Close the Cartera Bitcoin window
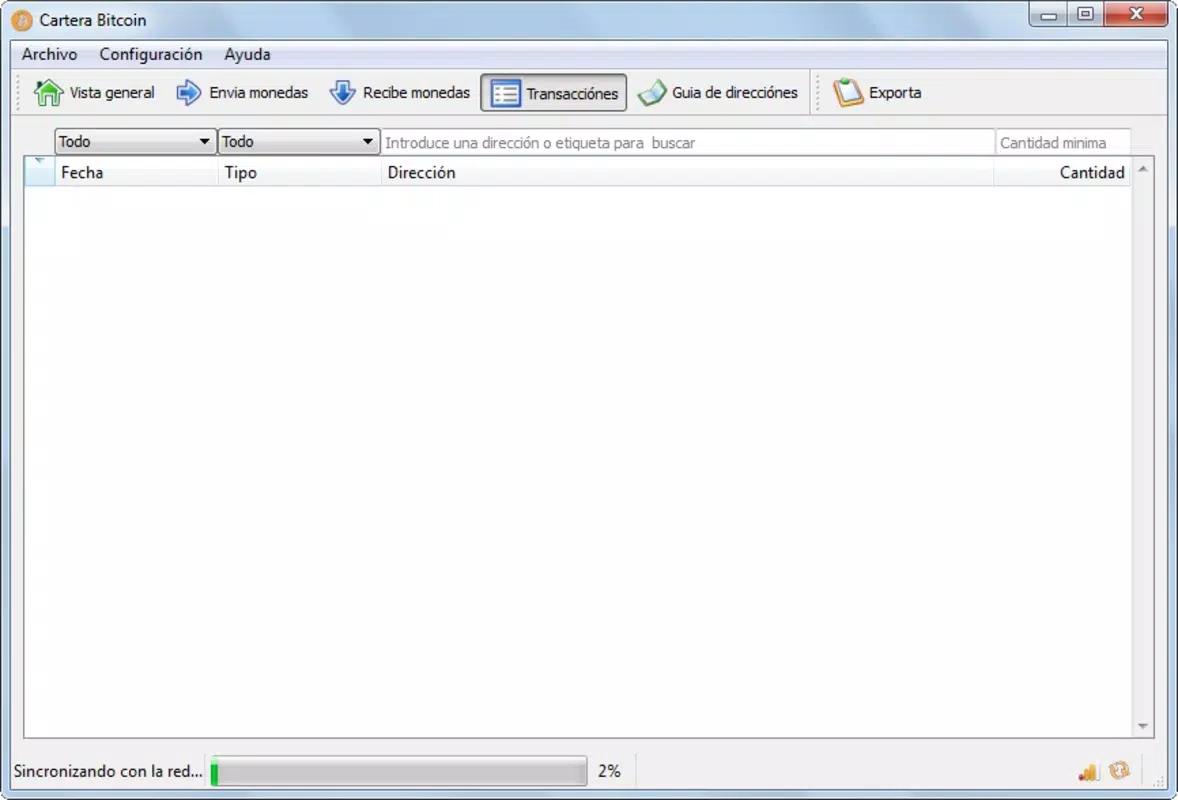Viewport: 1178px width, 800px height. click(x=1136, y=14)
